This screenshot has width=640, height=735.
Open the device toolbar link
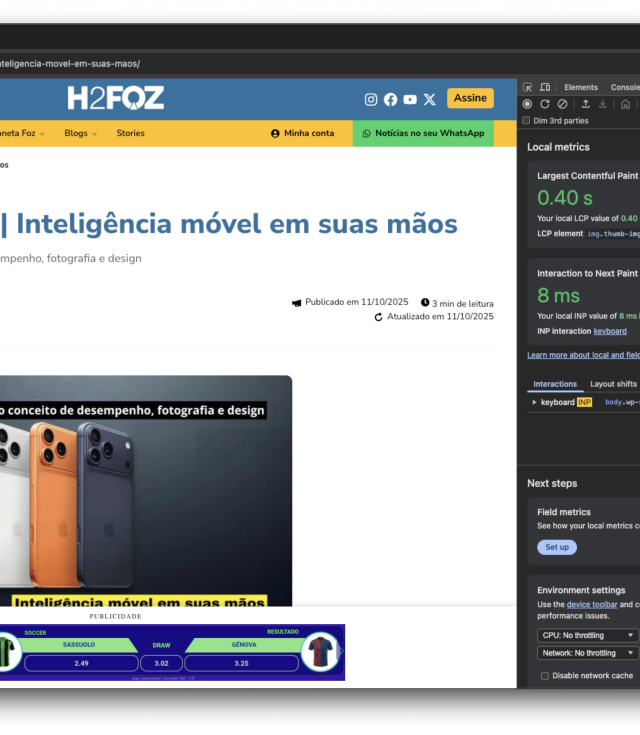coord(590,604)
